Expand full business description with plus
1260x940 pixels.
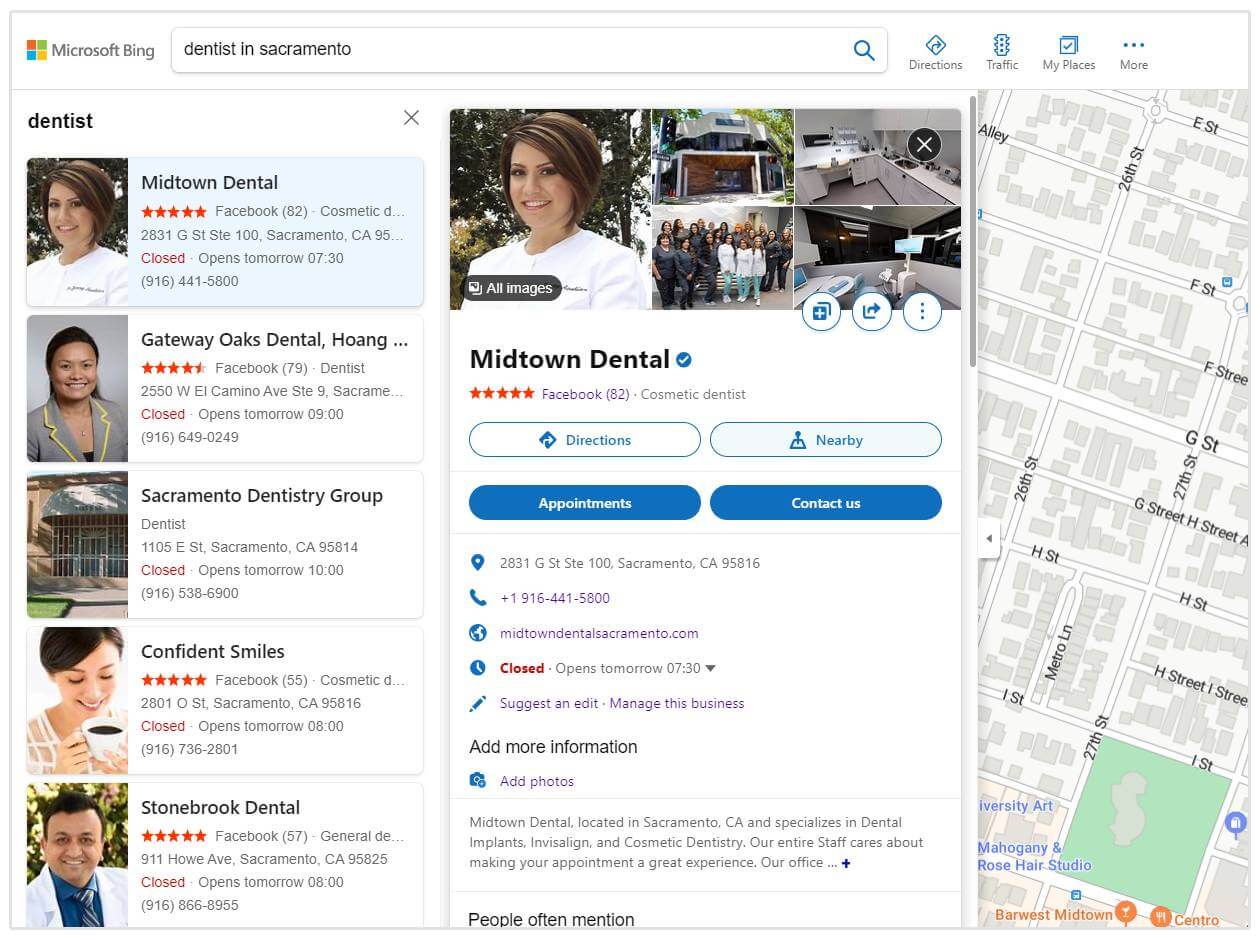coord(846,863)
